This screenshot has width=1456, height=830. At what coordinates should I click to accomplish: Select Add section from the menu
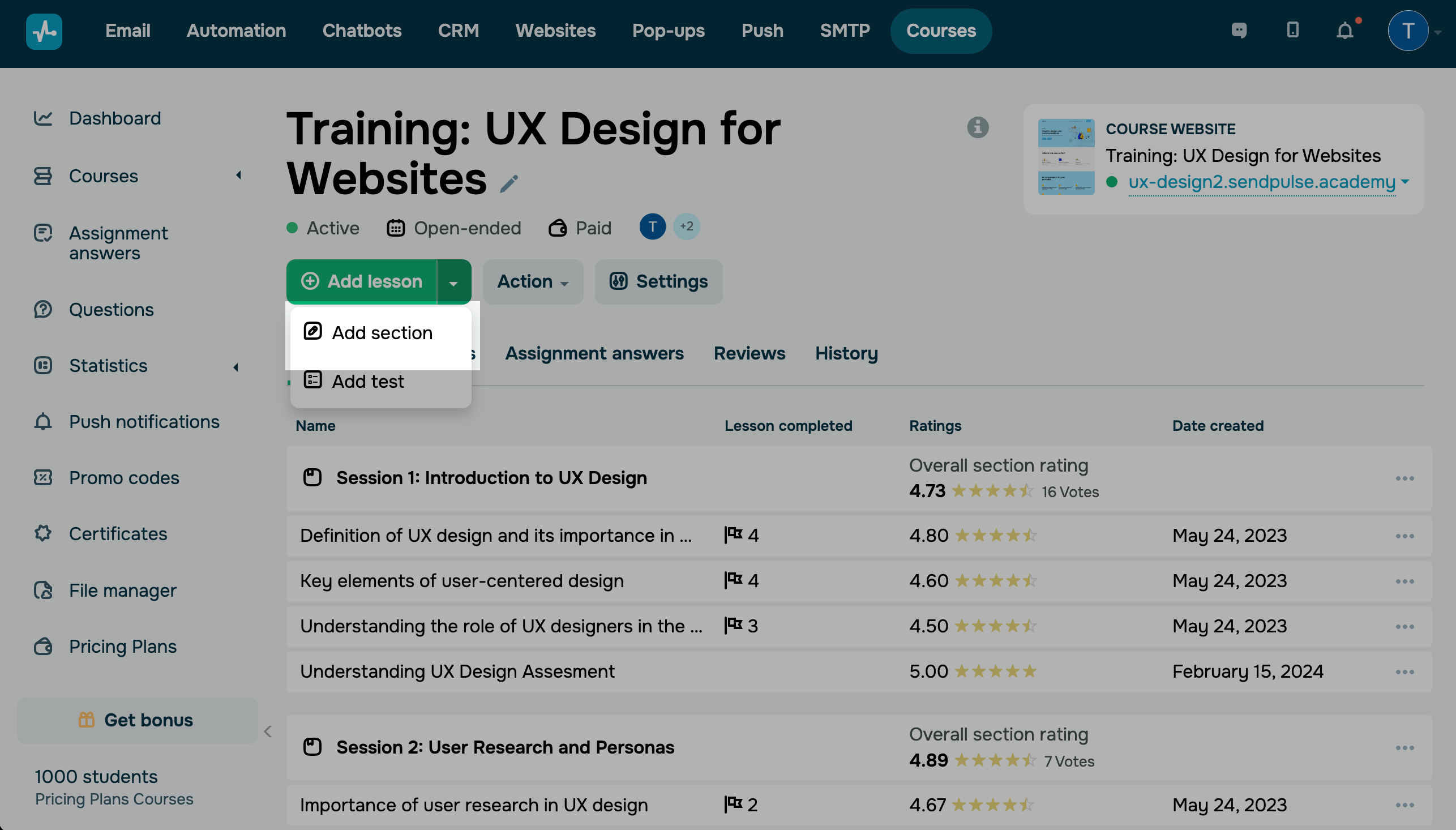click(381, 333)
